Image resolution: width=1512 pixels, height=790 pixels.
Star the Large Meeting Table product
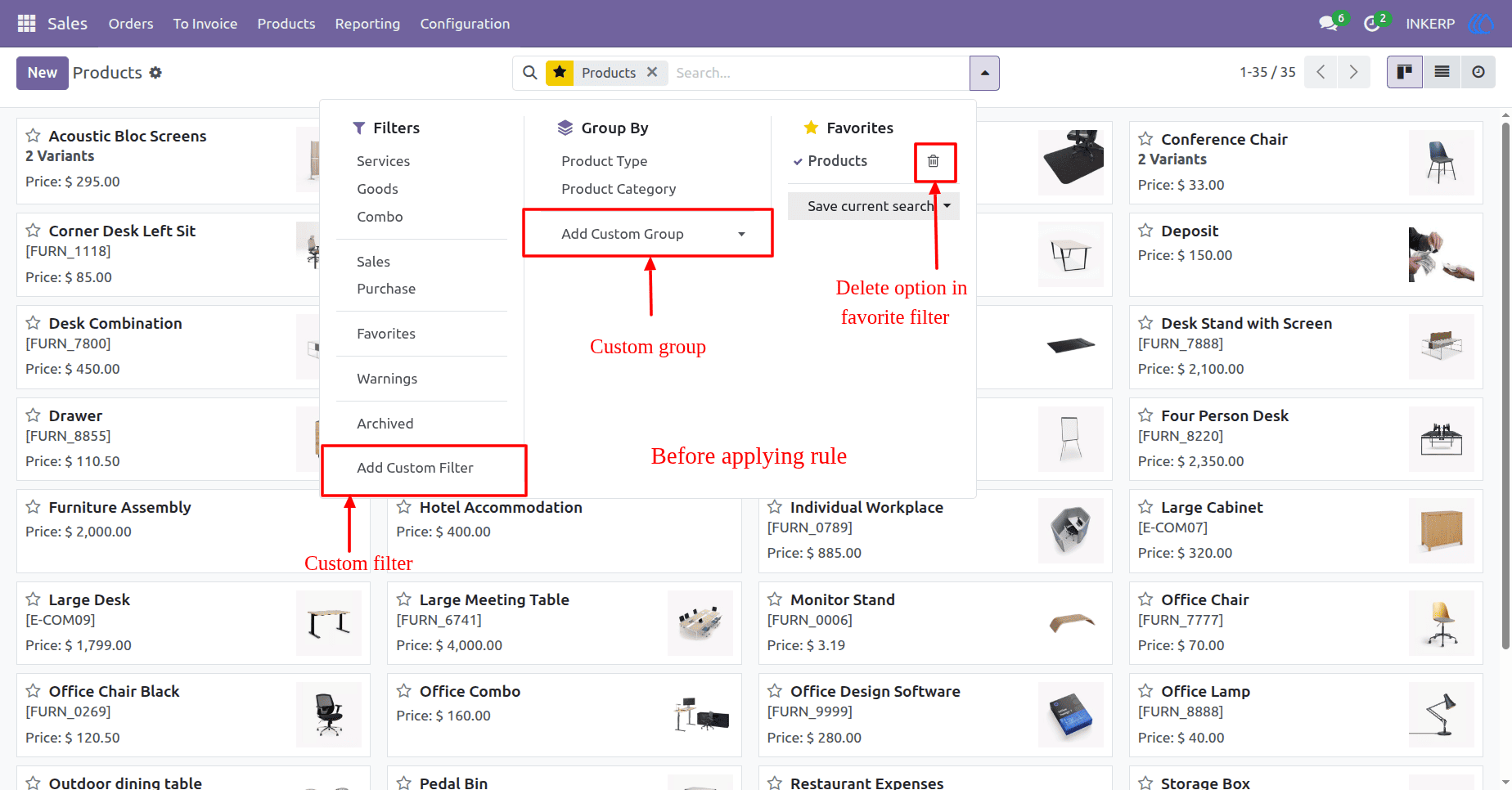(403, 599)
